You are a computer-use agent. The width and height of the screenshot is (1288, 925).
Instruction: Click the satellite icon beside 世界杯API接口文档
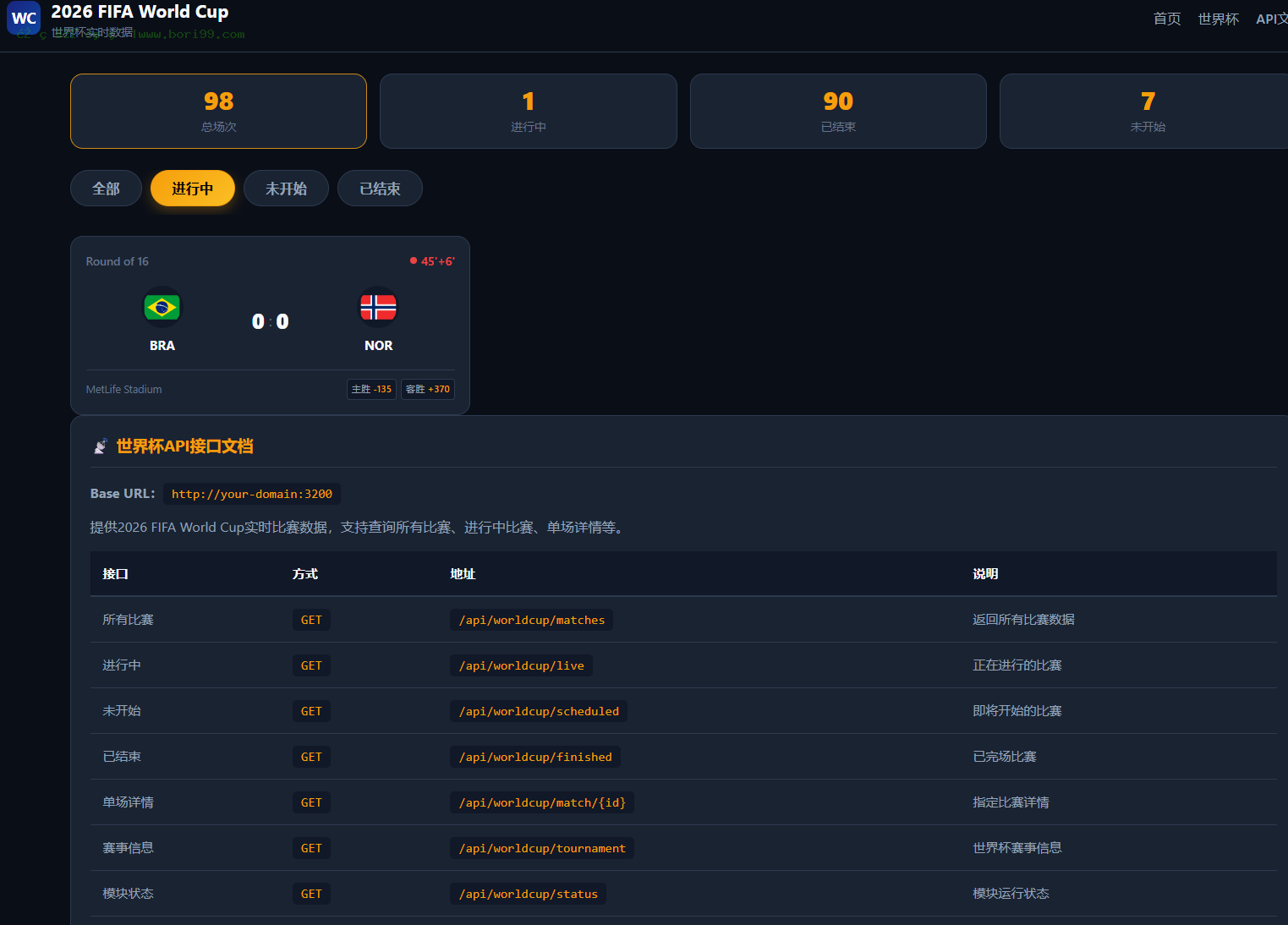pos(100,446)
